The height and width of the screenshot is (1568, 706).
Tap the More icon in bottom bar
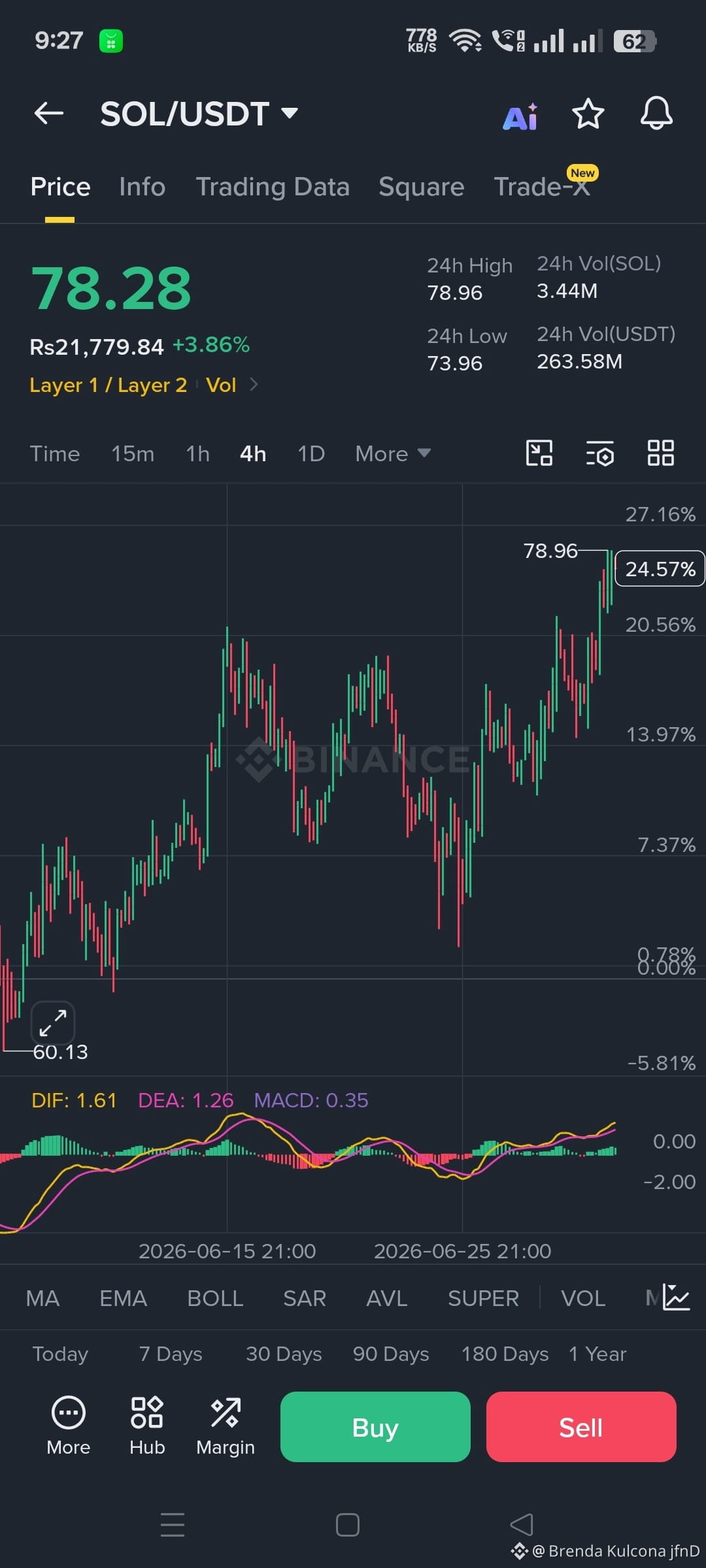pyautogui.click(x=68, y=1426)
